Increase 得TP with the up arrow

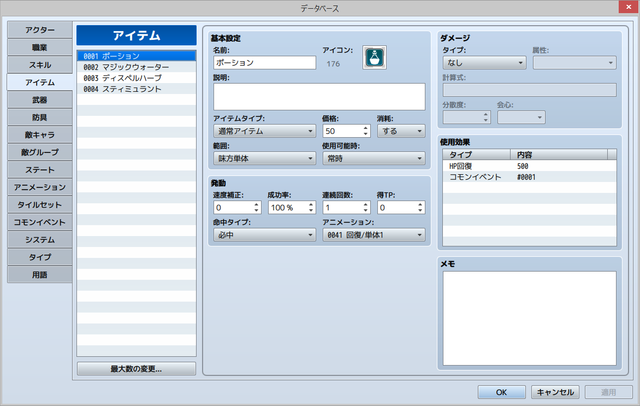coord(420,204)
